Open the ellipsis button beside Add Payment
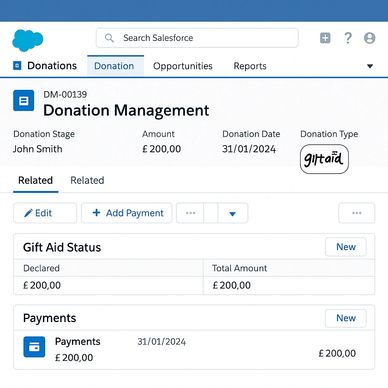The image size is (388, 388). click(x=190, y=213)
